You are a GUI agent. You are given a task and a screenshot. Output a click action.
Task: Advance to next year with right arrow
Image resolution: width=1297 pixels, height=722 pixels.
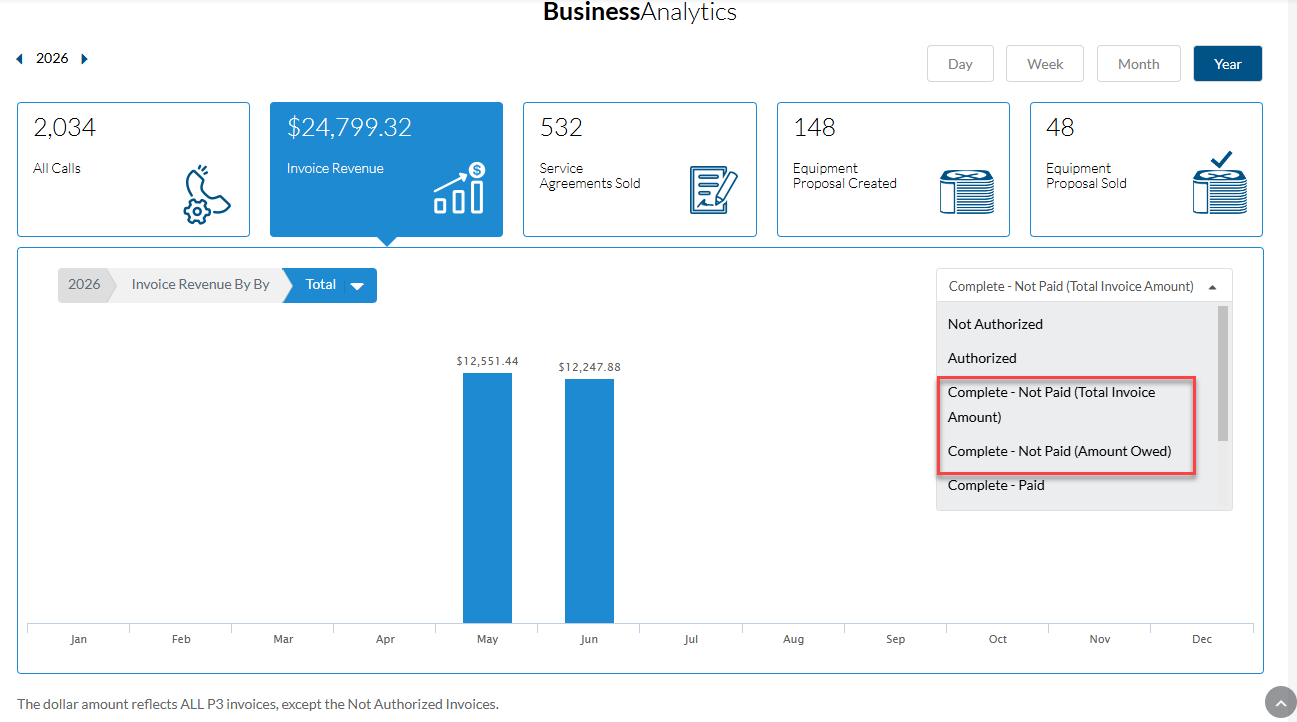click(x=84, y=59)
